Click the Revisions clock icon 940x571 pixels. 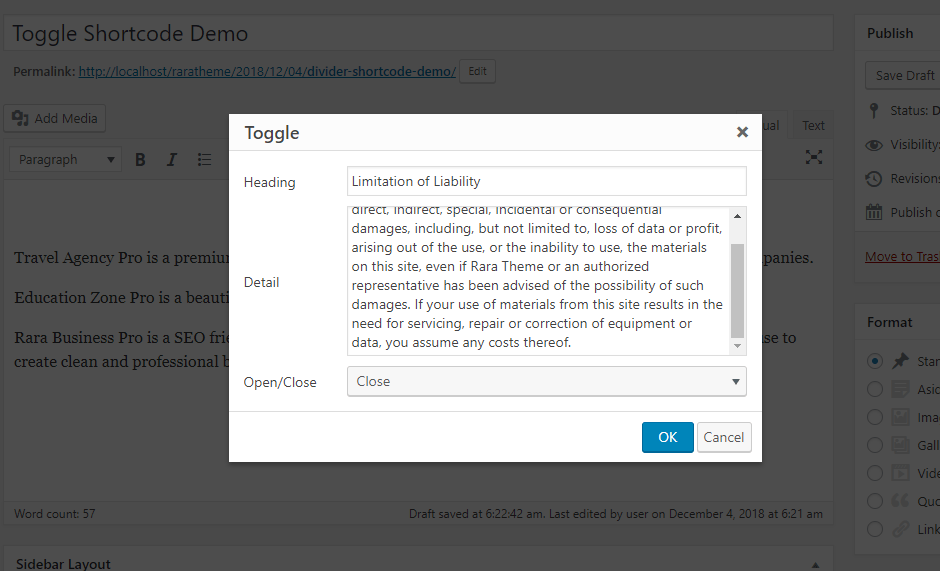click(x=875, y=178)
